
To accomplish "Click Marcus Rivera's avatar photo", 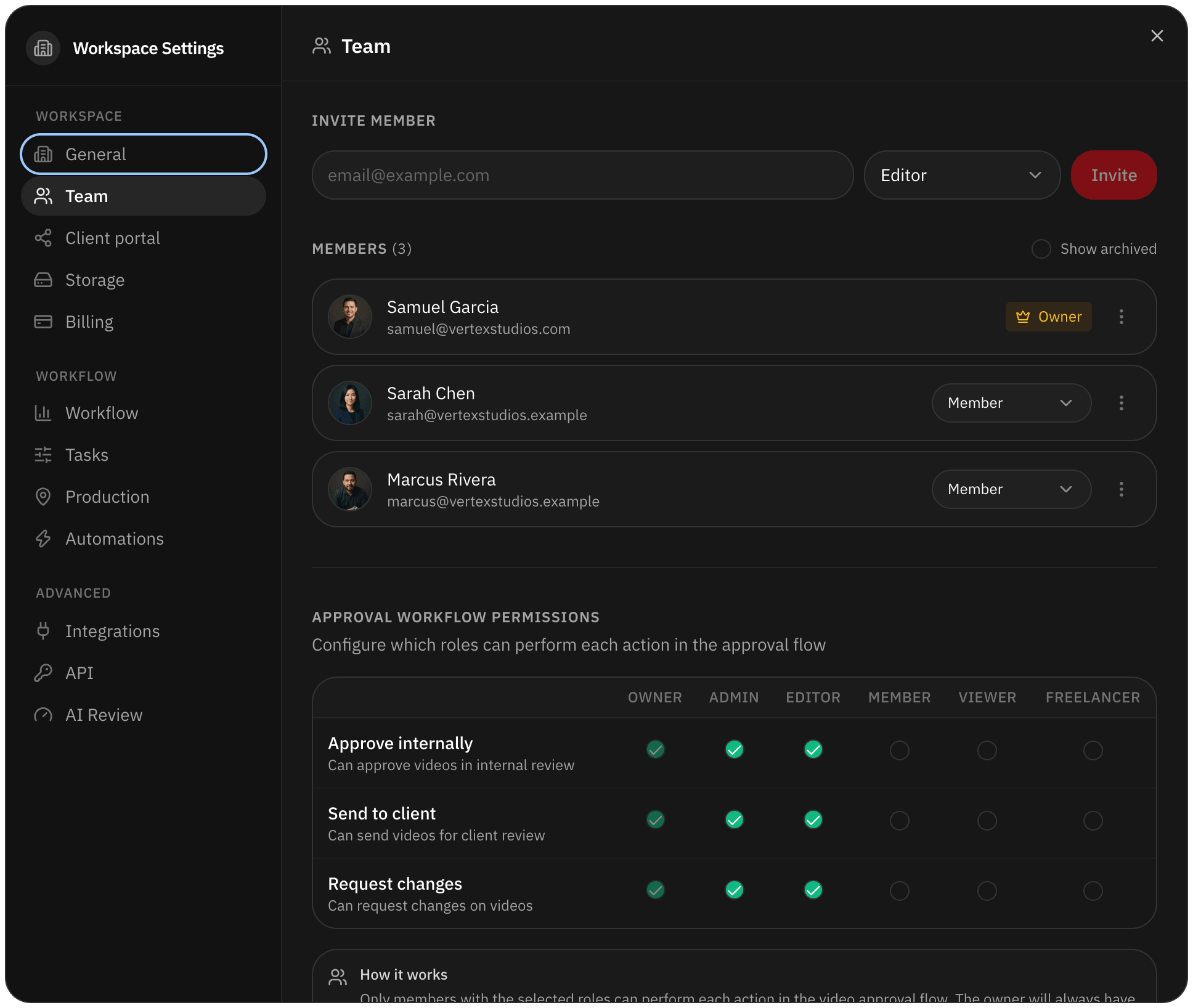I will point(350,489).
